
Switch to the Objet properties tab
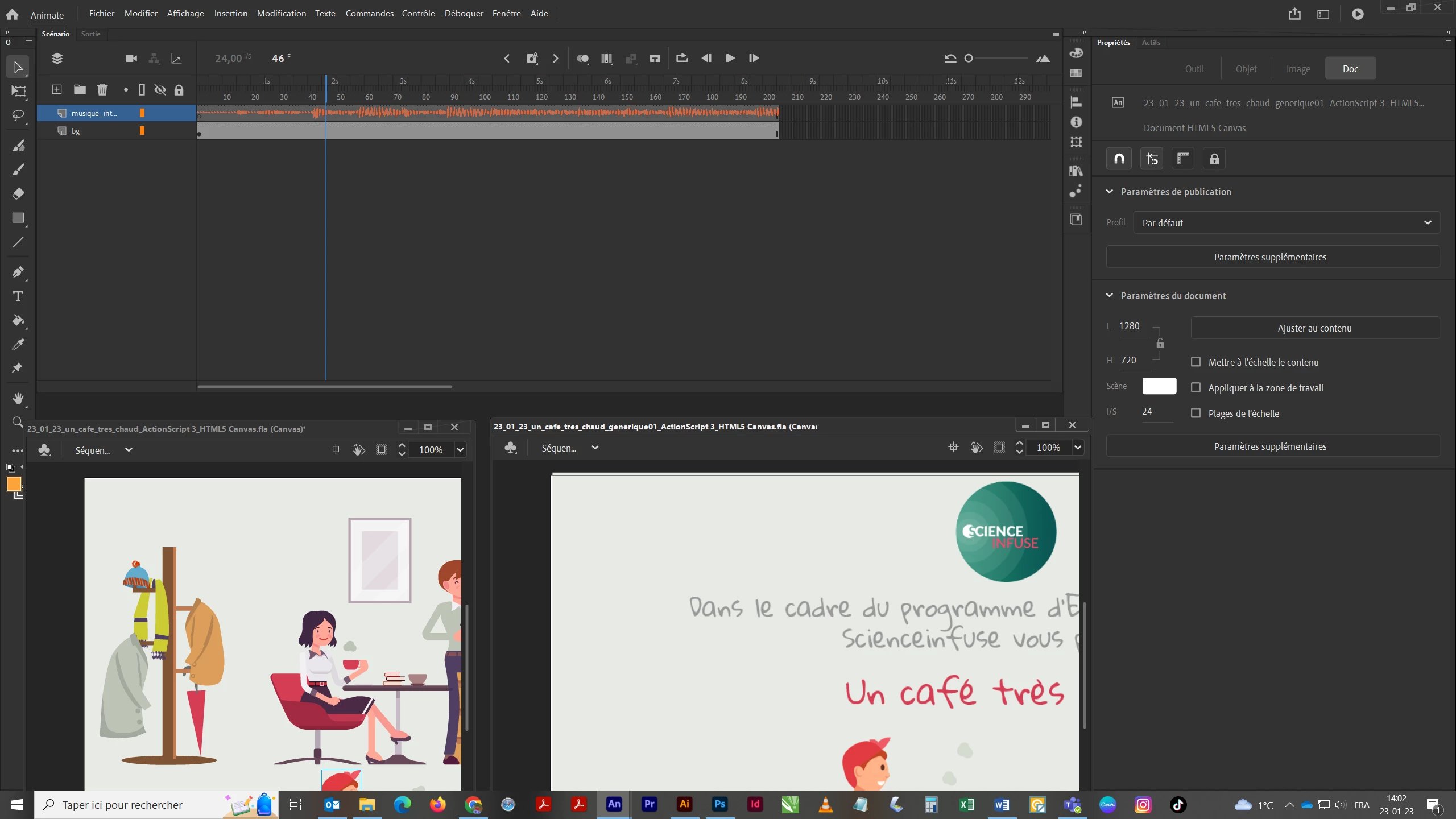[1246, 69]
